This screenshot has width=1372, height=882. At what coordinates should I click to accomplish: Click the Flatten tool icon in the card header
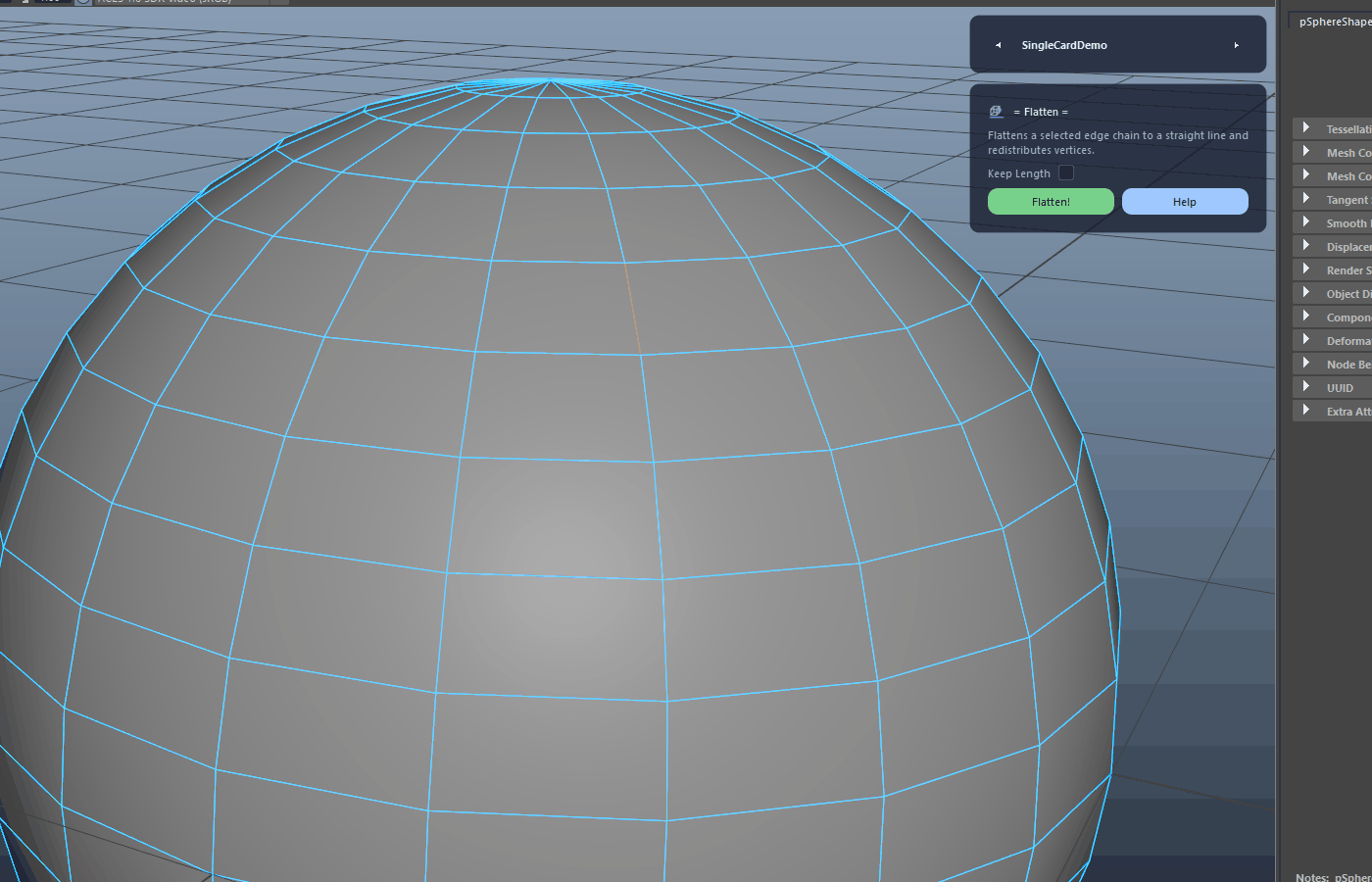pyautogui.click(x=996, y=112)
